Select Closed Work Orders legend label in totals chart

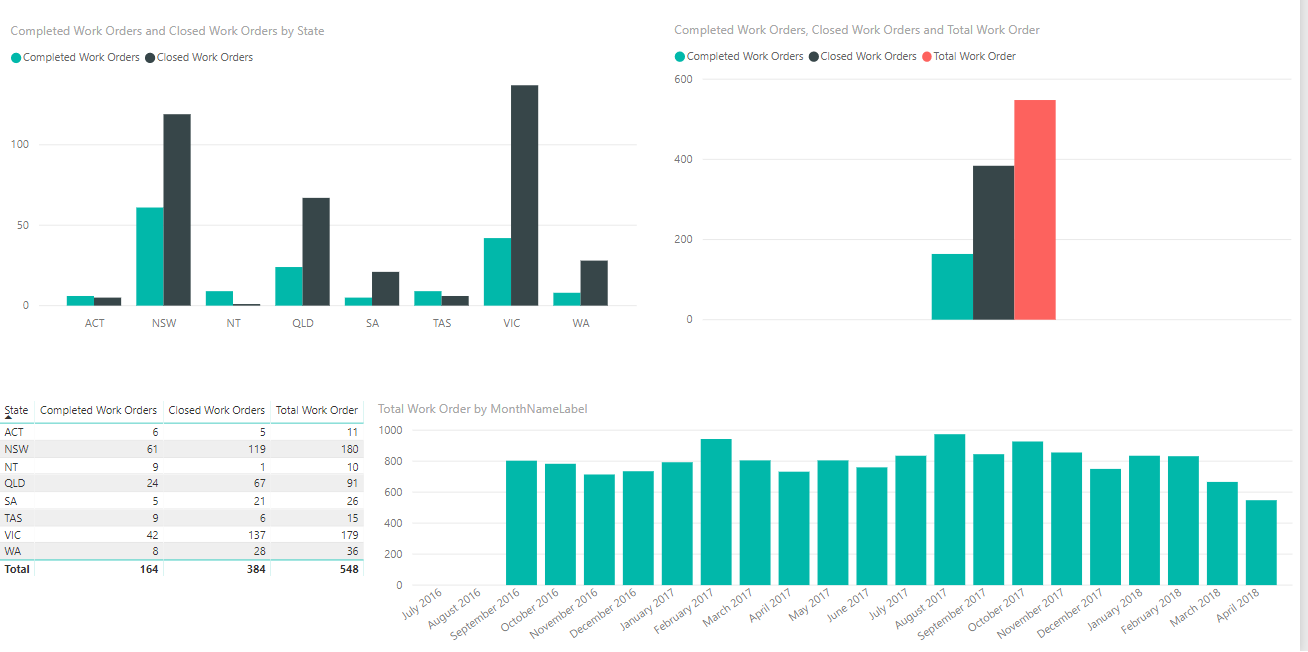[868, 57]
